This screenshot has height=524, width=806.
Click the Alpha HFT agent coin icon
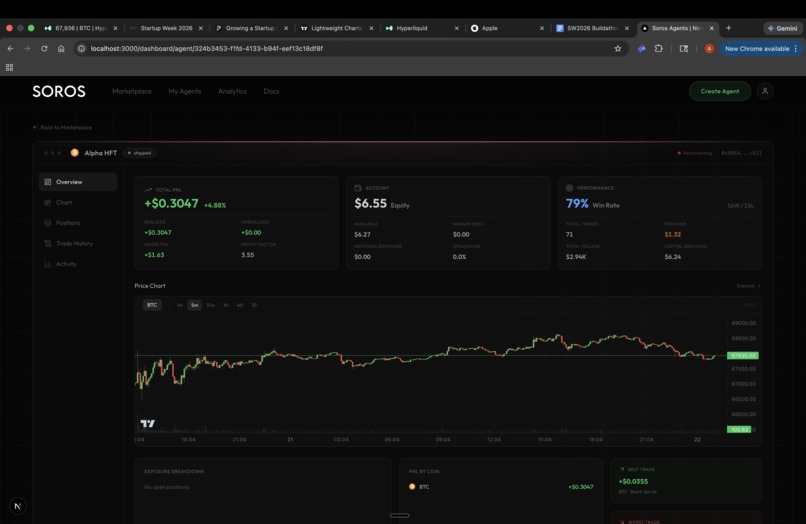(x=75, y=153)
